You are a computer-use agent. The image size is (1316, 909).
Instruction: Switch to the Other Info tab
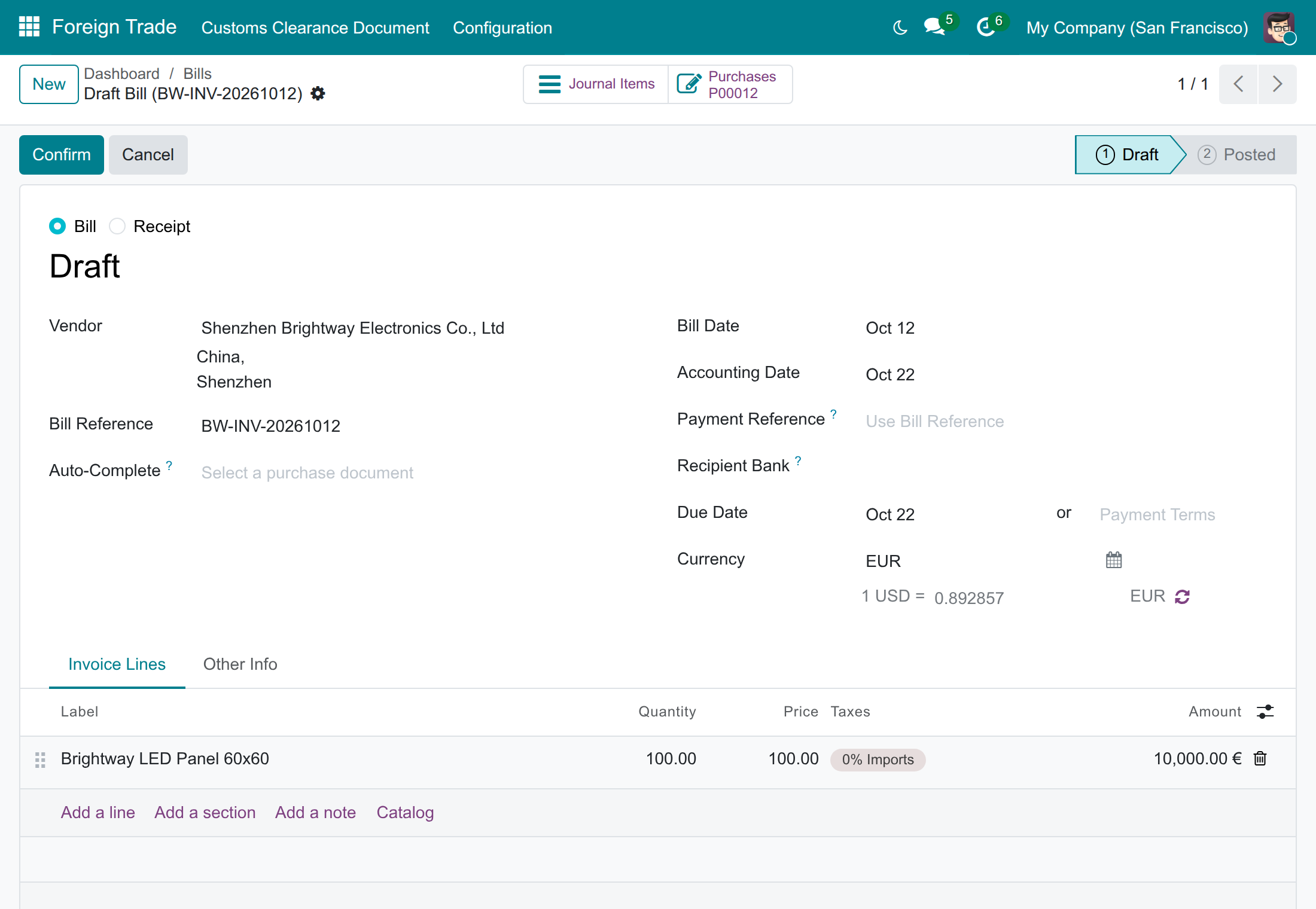tap(240, 664)
